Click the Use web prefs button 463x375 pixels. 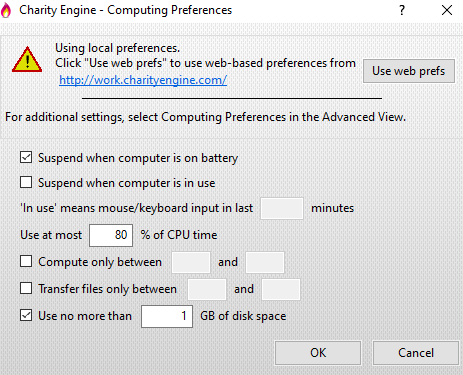[x=409, y=71]
